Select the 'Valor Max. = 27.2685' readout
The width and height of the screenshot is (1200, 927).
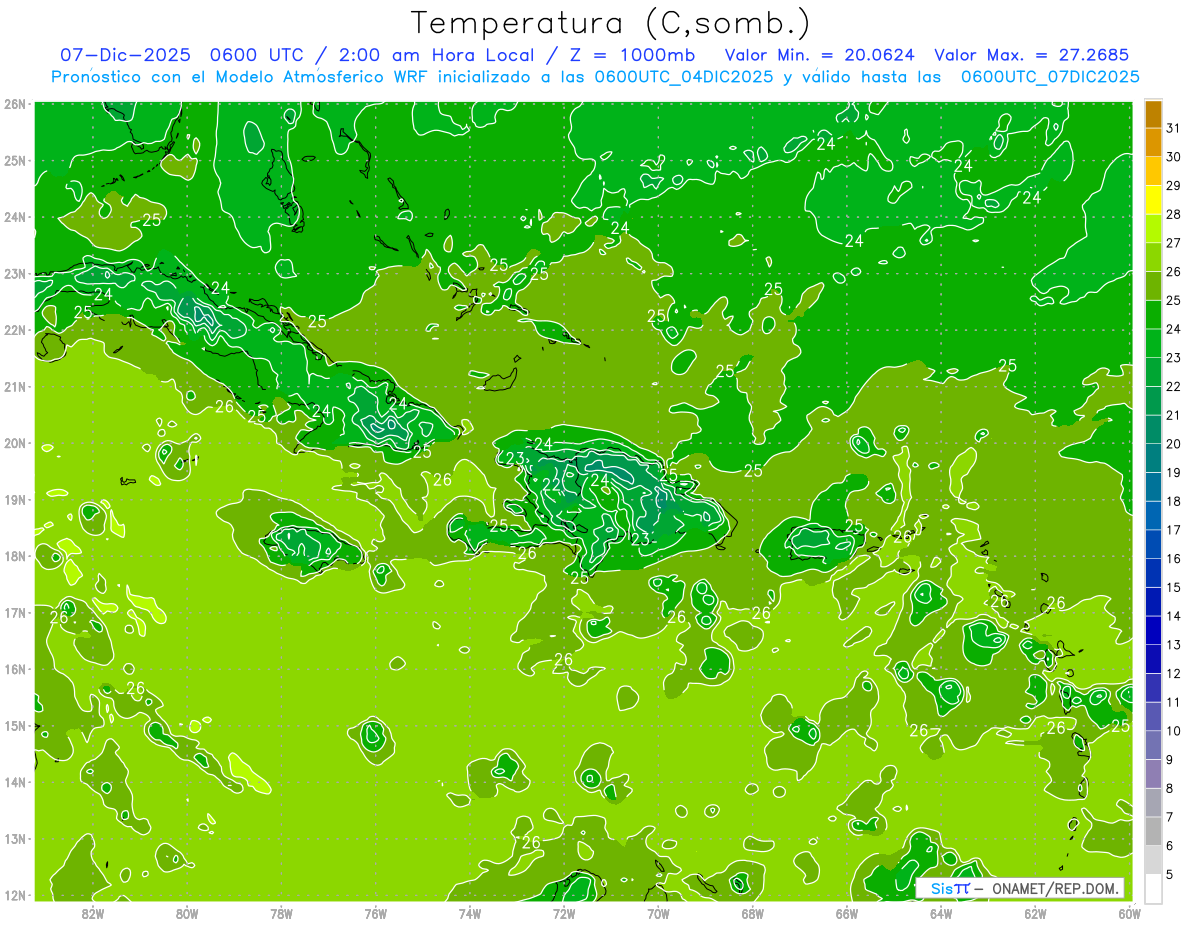point(1032,55)
